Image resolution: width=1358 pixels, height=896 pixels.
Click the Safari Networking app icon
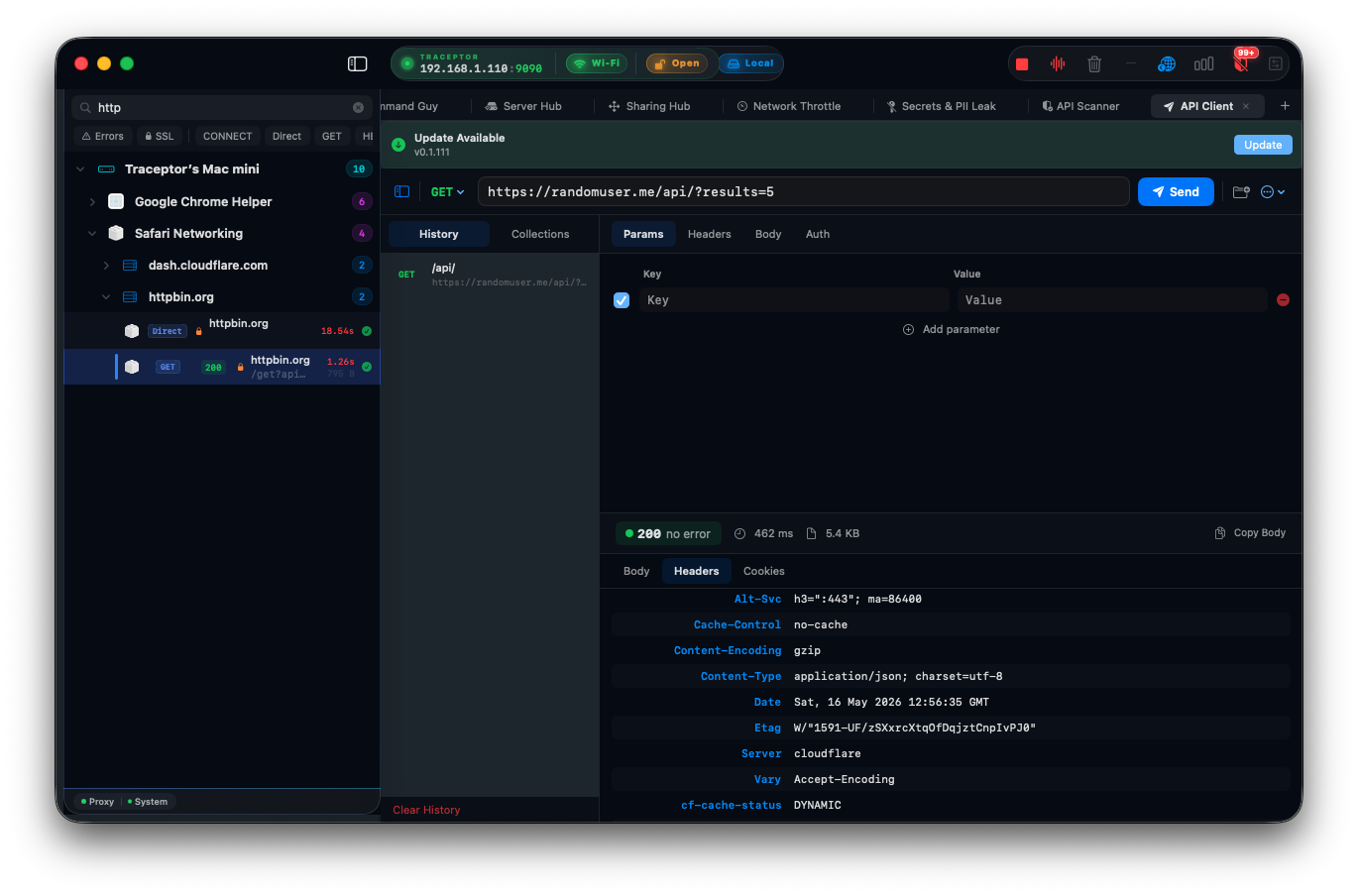pyautogui.click(x=116, y=233)
